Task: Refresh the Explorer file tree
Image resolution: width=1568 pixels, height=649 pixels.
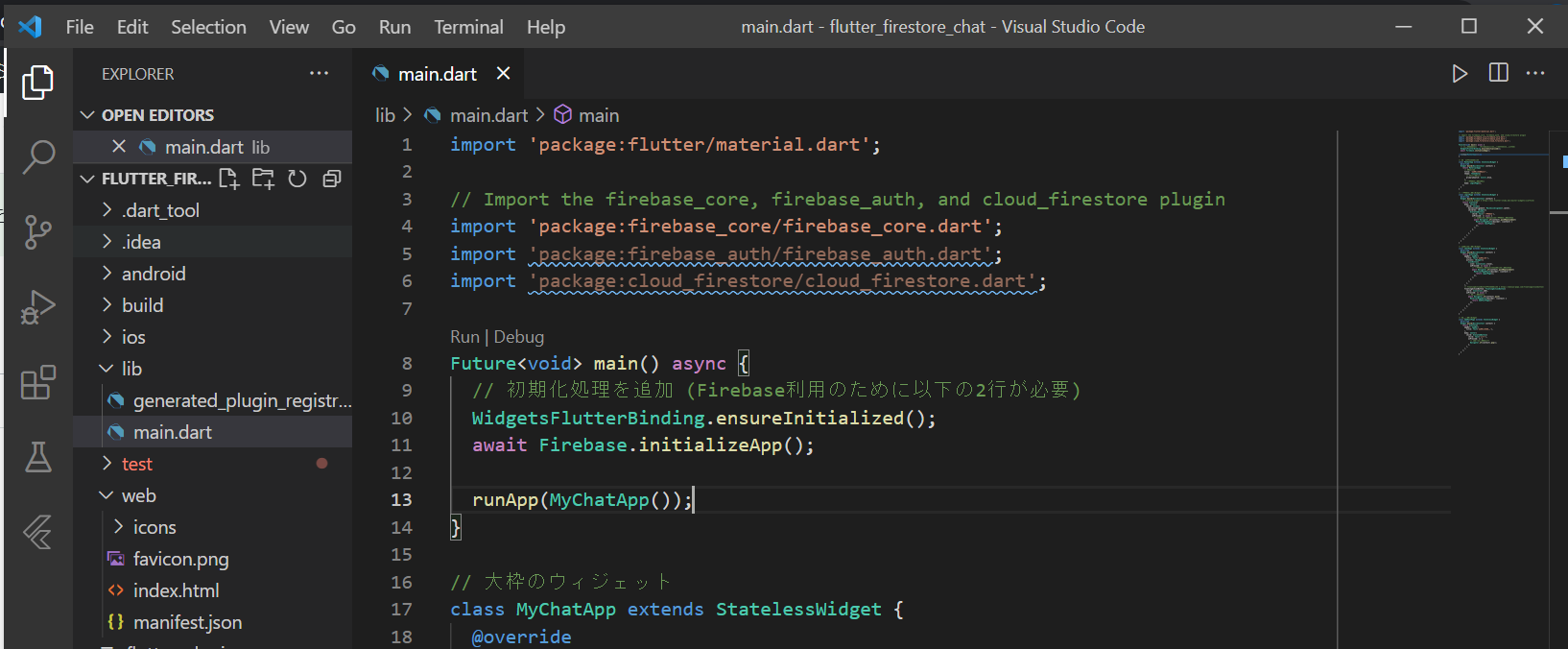Action: 297,179
